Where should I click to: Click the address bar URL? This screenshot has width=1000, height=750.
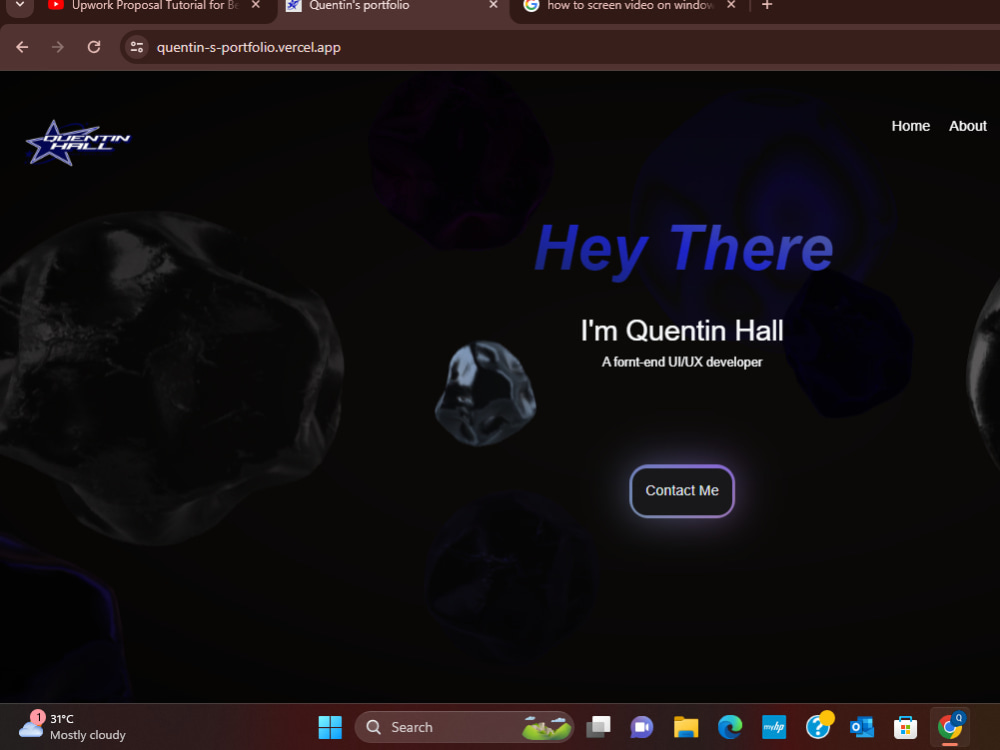tap(249, 47)
